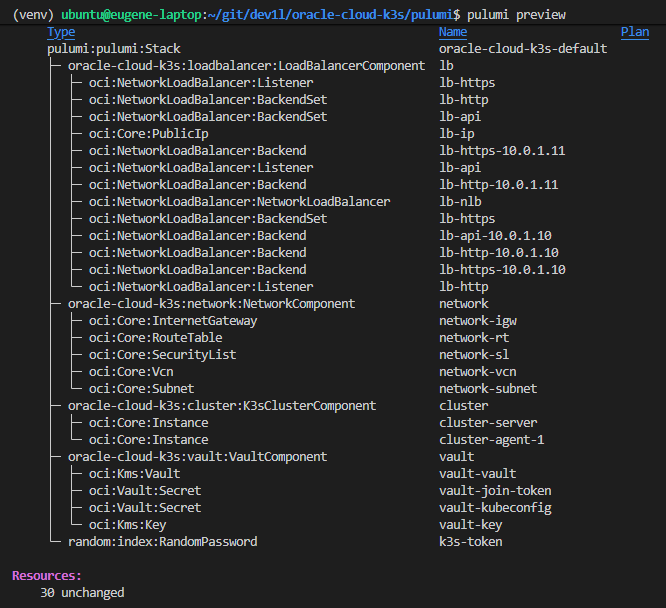Screen dimensions: 666x608
Task: Click 'oci:Kms:Vault' type entry
Action: coord(134,474)
